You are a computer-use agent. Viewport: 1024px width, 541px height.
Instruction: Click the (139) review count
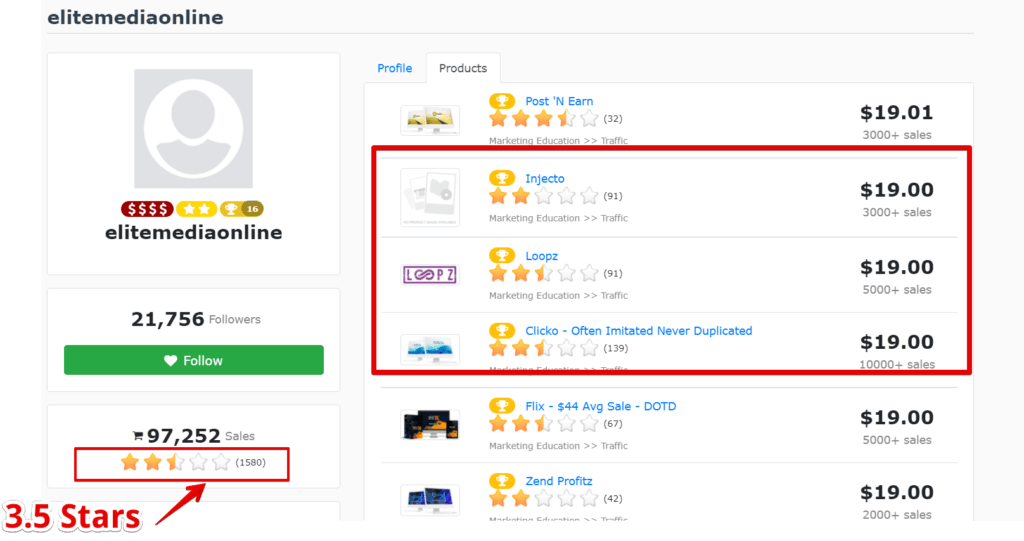point(615,348)
